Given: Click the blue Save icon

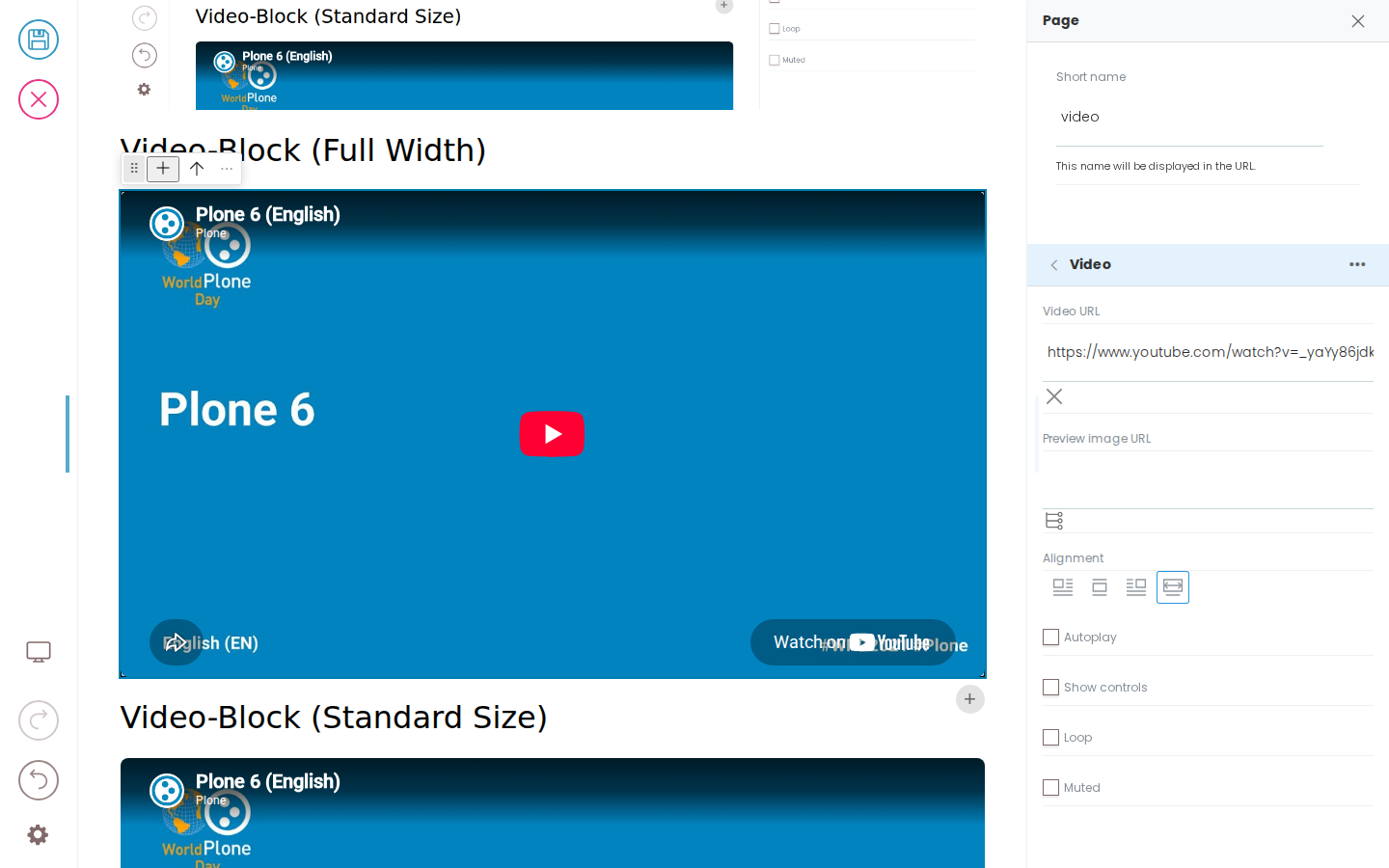Looking at the screenshot, I should click(39, 40).
